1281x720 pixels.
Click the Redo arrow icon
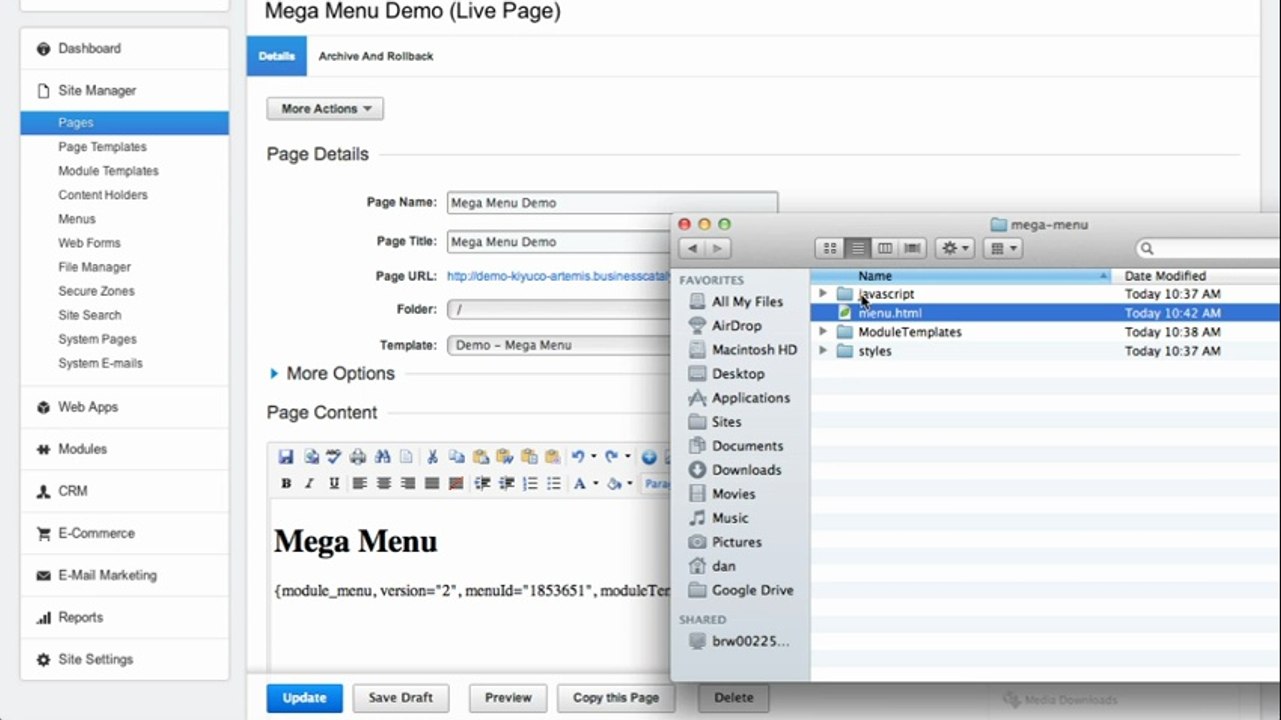point(611,457)
